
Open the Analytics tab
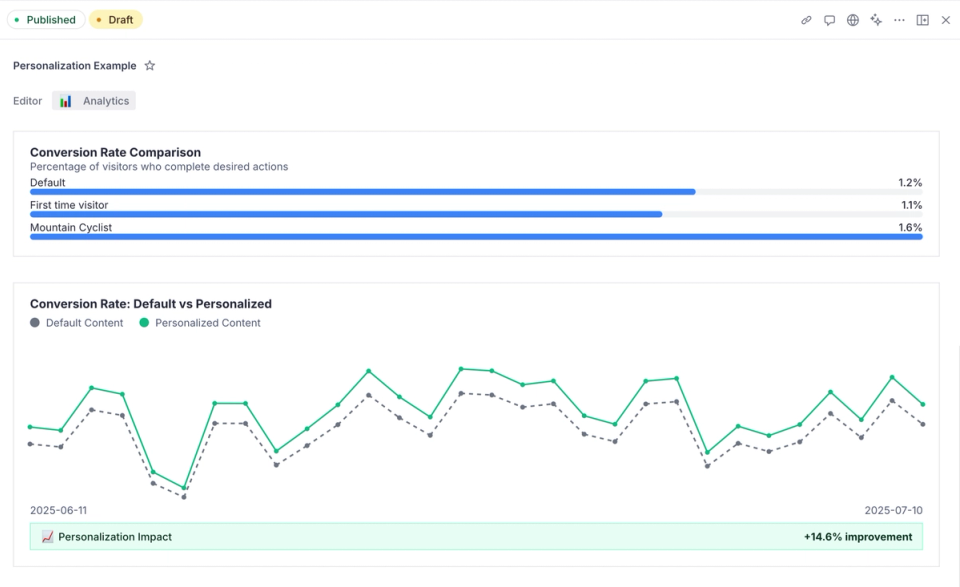[x=94, y=101]
